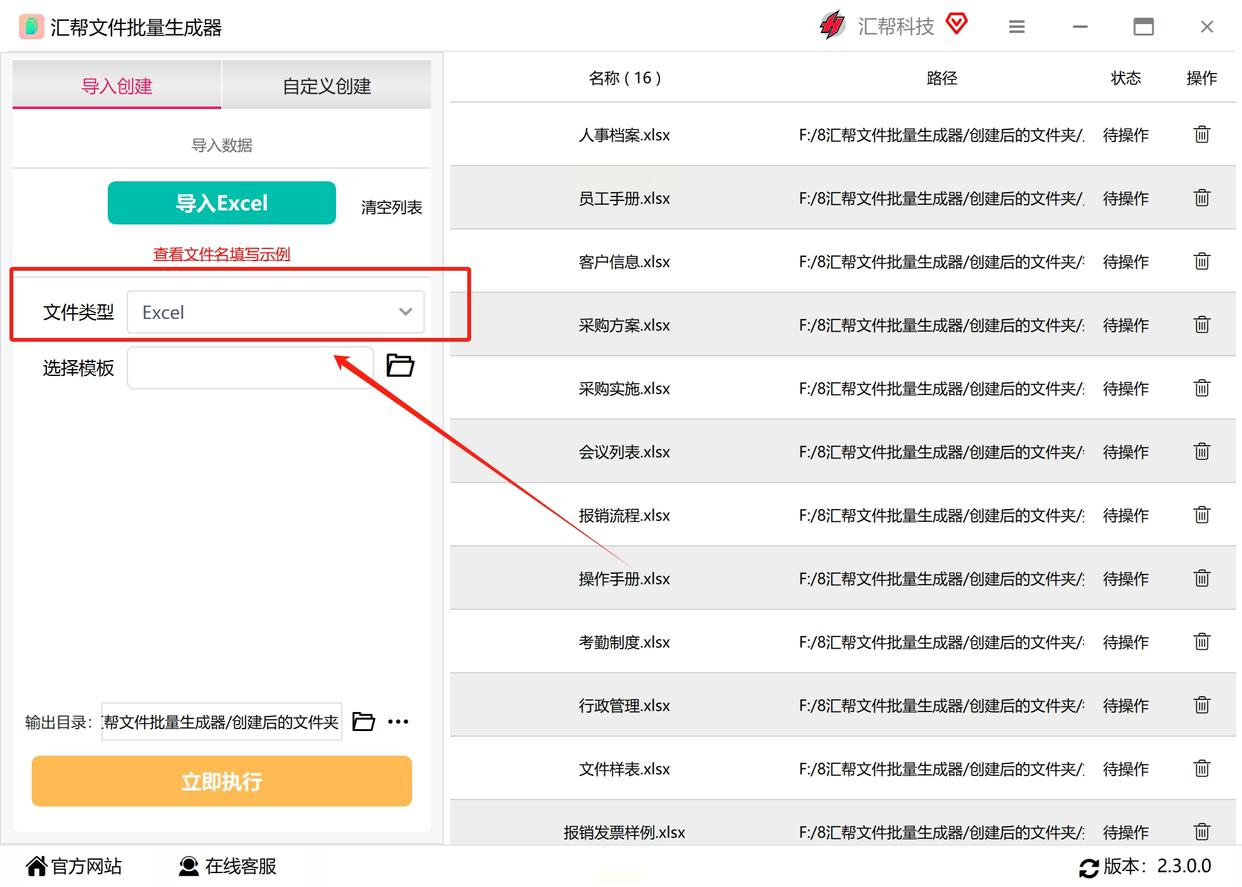The height and width of the screenshot is (887, 1242).
Task: Open the 官方网站 link
Action: coord(74,866)
